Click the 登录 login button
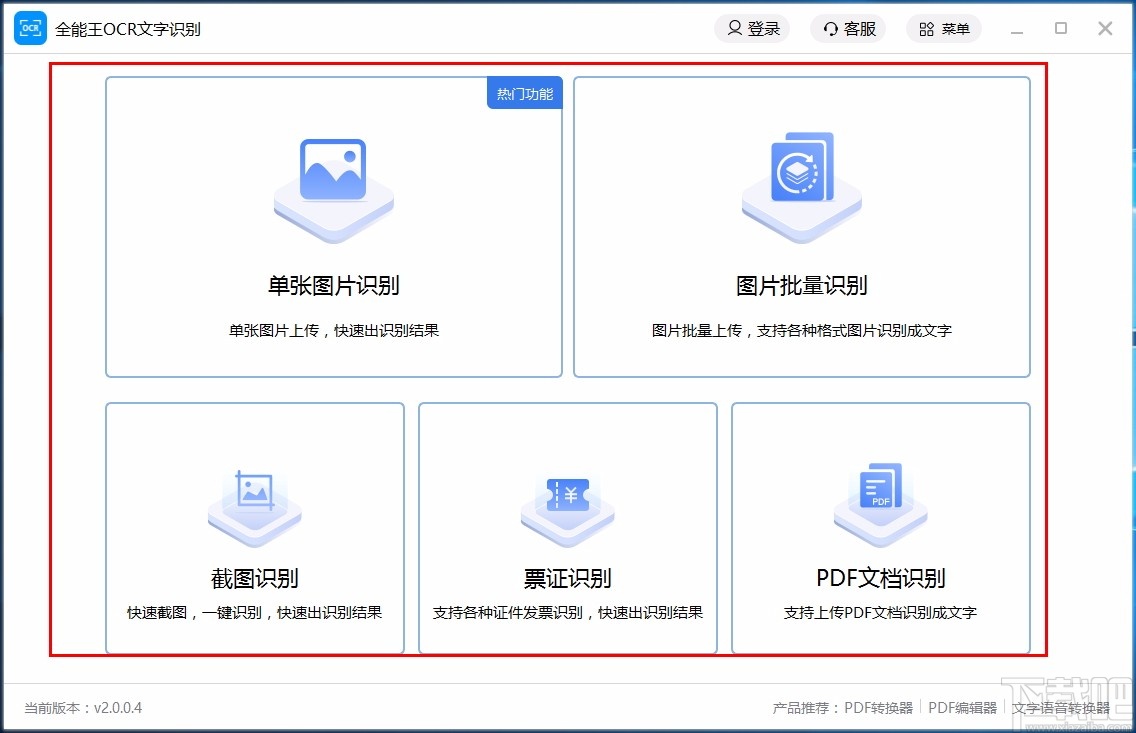 (x=752, y=28)
